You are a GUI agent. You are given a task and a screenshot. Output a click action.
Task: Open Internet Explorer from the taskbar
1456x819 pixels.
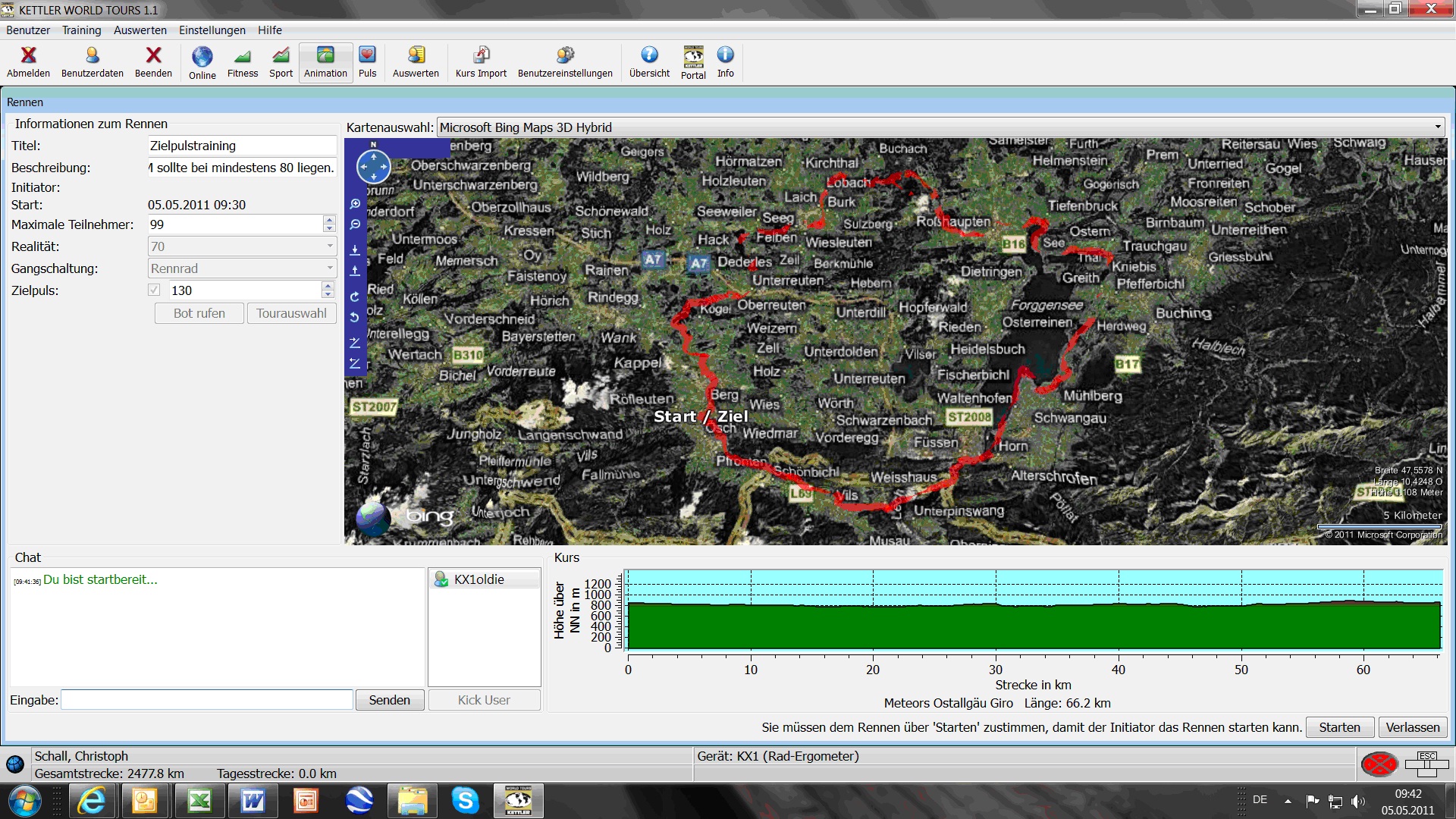93,801
